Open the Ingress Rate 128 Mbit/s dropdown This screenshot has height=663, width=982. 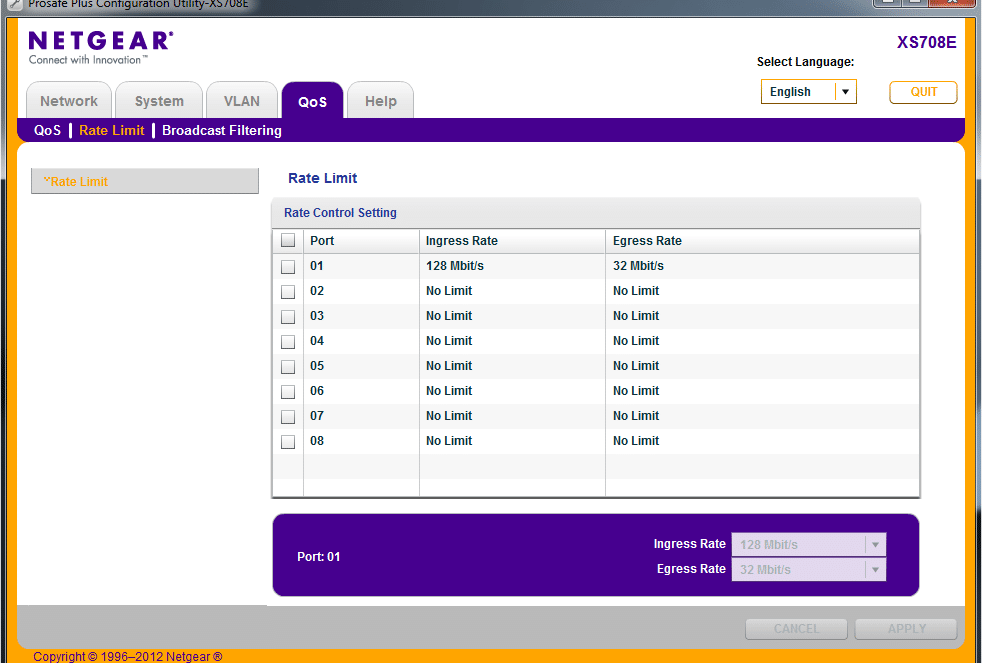[x=809, y=545]
